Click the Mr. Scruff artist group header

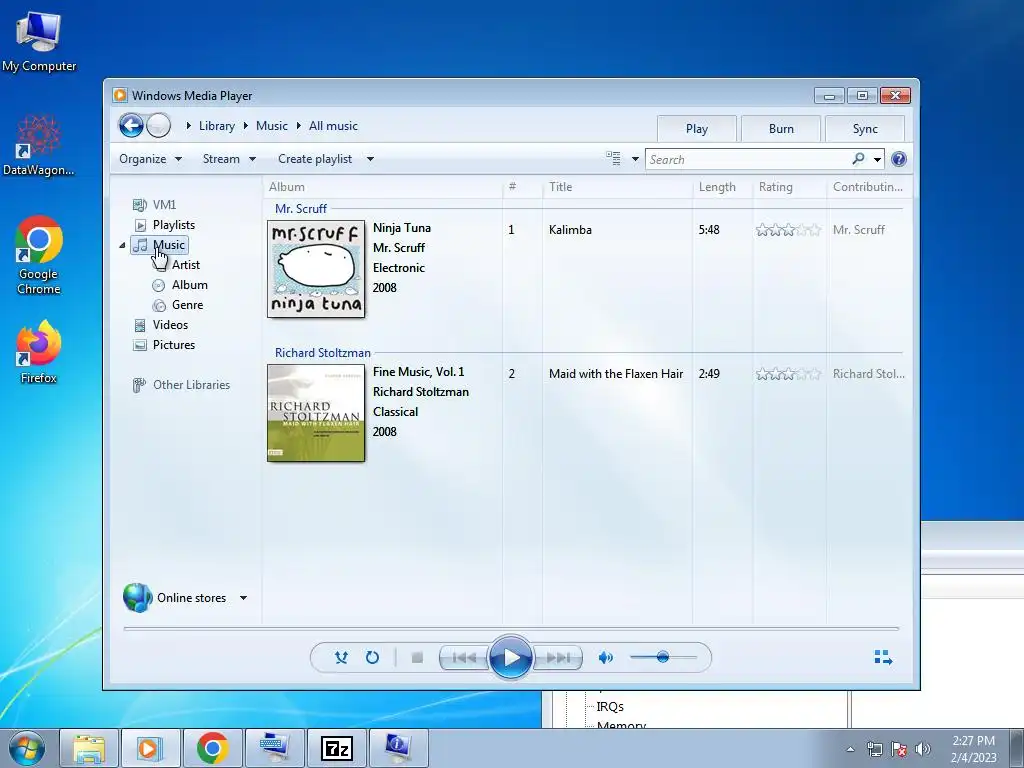300,208
